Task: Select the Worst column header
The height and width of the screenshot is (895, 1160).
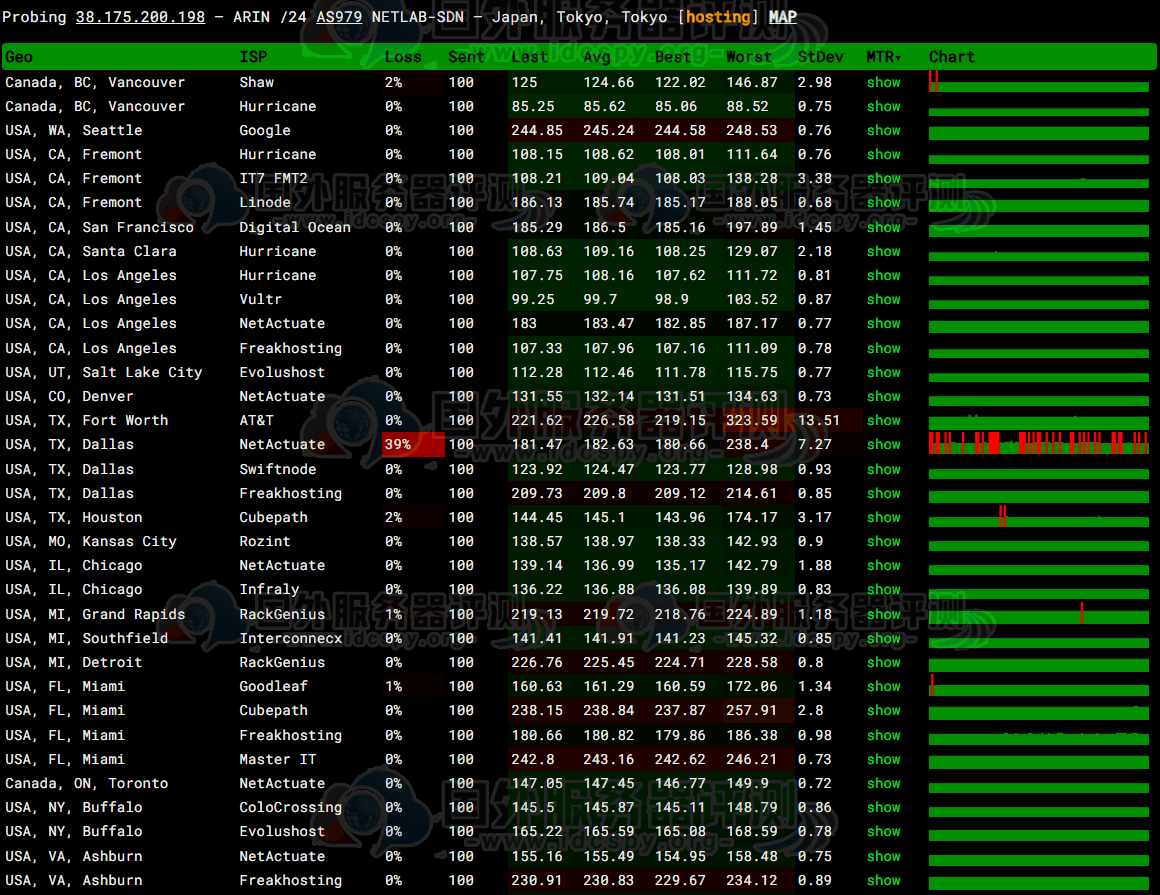Action: (749, 57)
